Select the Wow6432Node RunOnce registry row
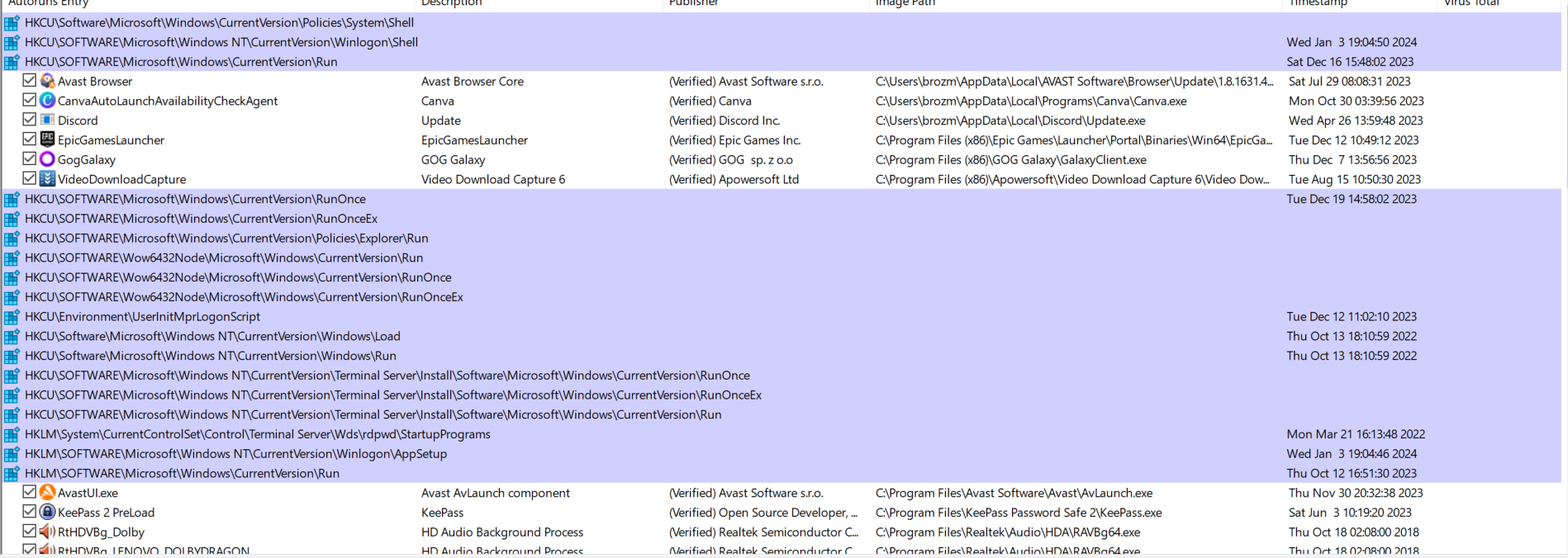This screenshot has height=558, width=1568. pyautogui.click(x=782, y=277)
